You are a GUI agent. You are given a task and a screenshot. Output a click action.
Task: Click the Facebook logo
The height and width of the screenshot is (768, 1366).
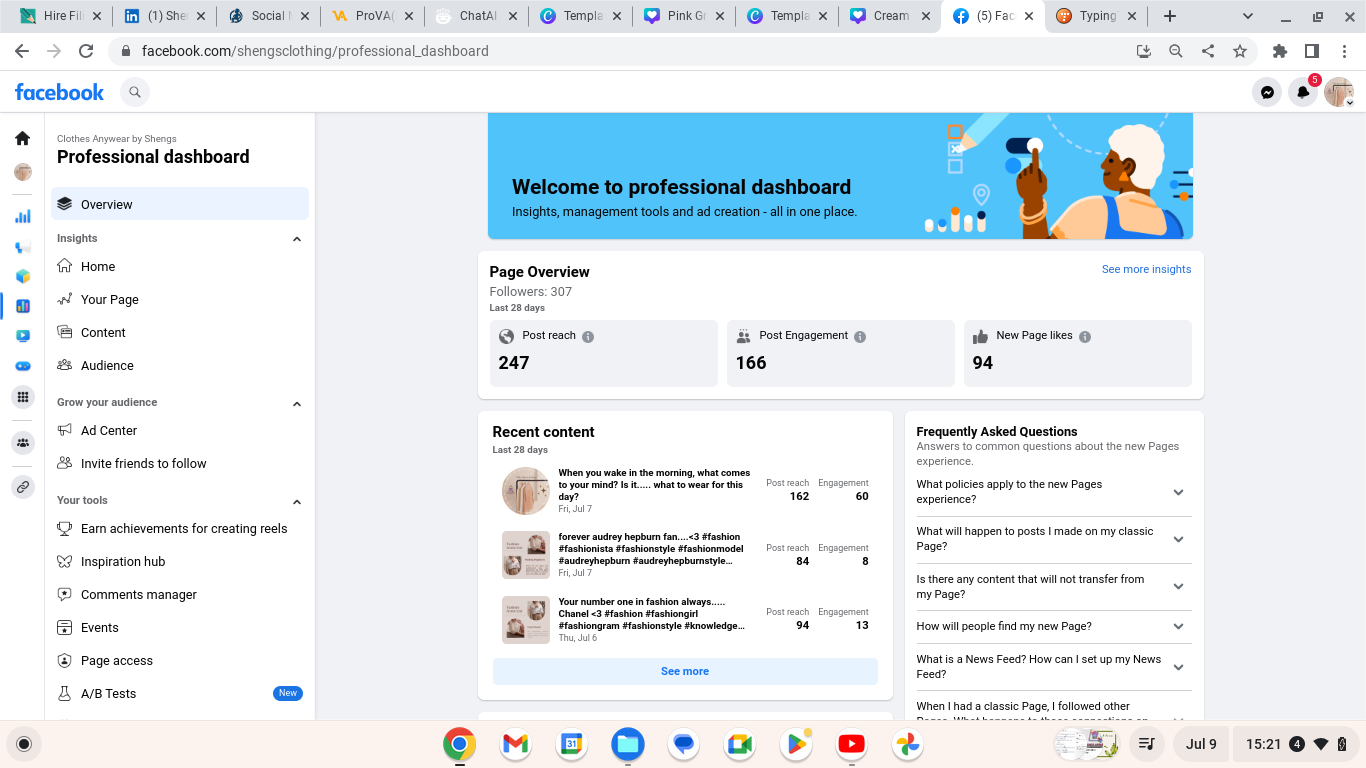pyautogui.click(x=60, y=92)
